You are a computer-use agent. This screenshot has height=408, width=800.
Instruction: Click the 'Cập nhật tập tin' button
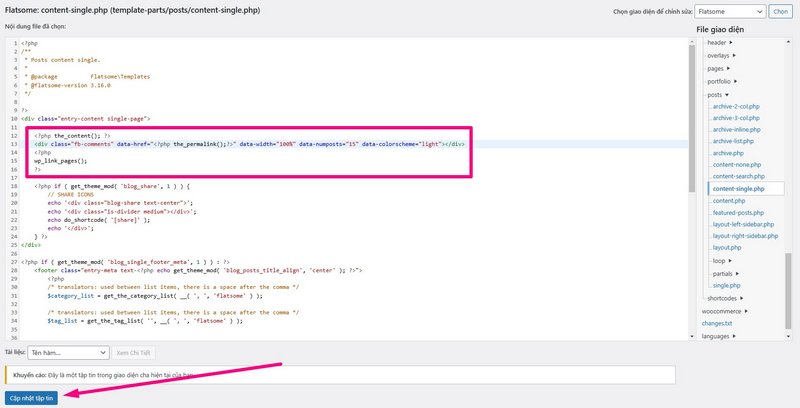[31, 398]
